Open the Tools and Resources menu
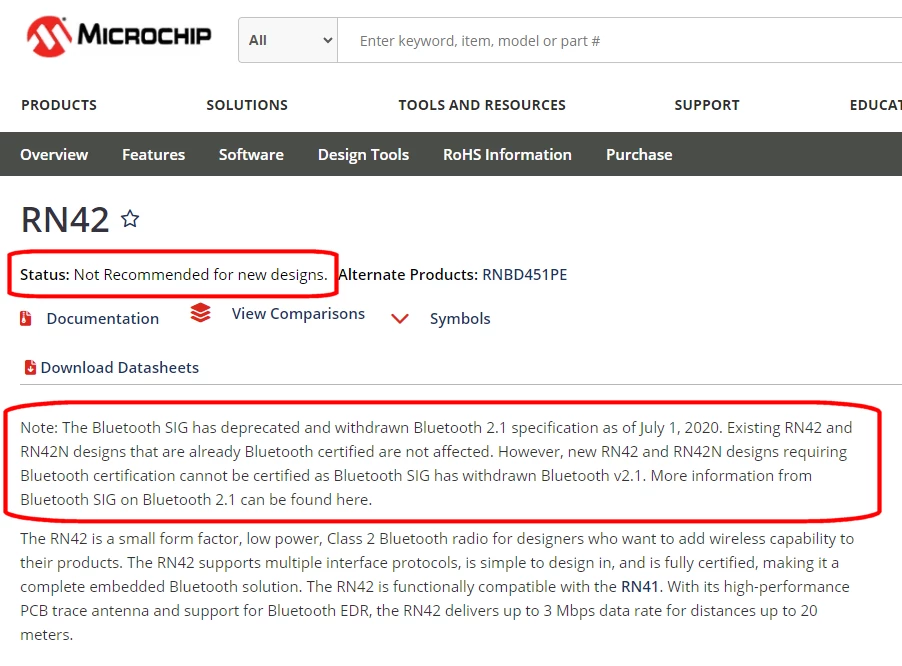Screen dimensions: 902x666 (482, 105)
